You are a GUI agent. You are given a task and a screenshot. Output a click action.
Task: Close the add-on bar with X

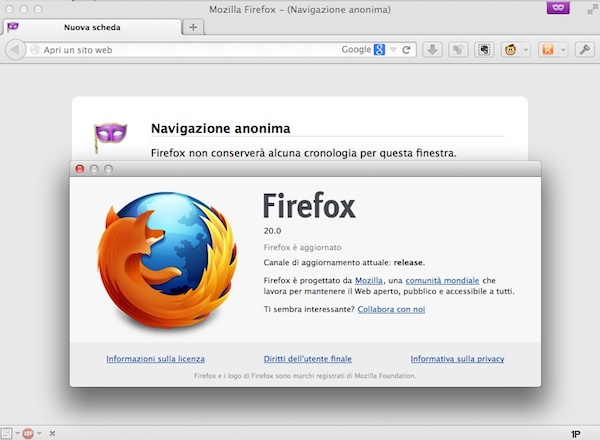point(52,433)
